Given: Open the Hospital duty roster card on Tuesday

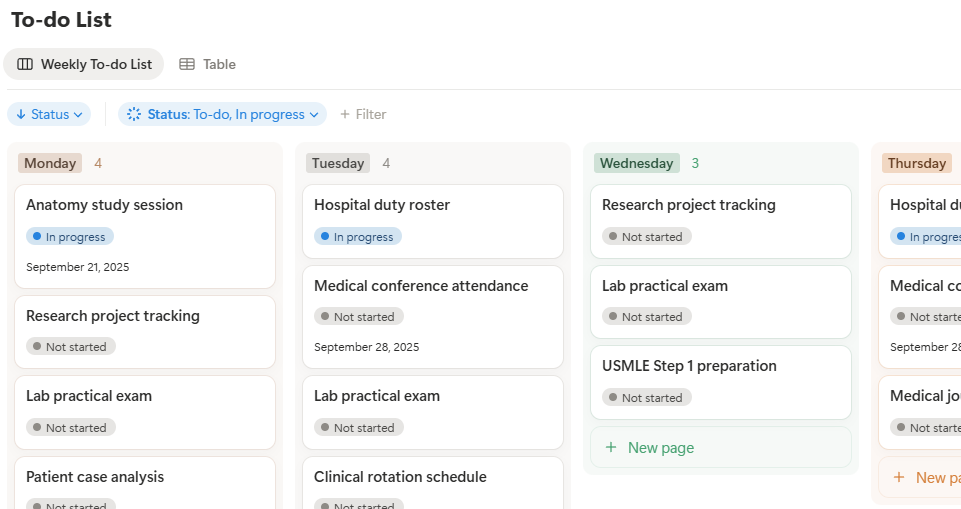Looking at the screenshot, I should click(382, 205).
